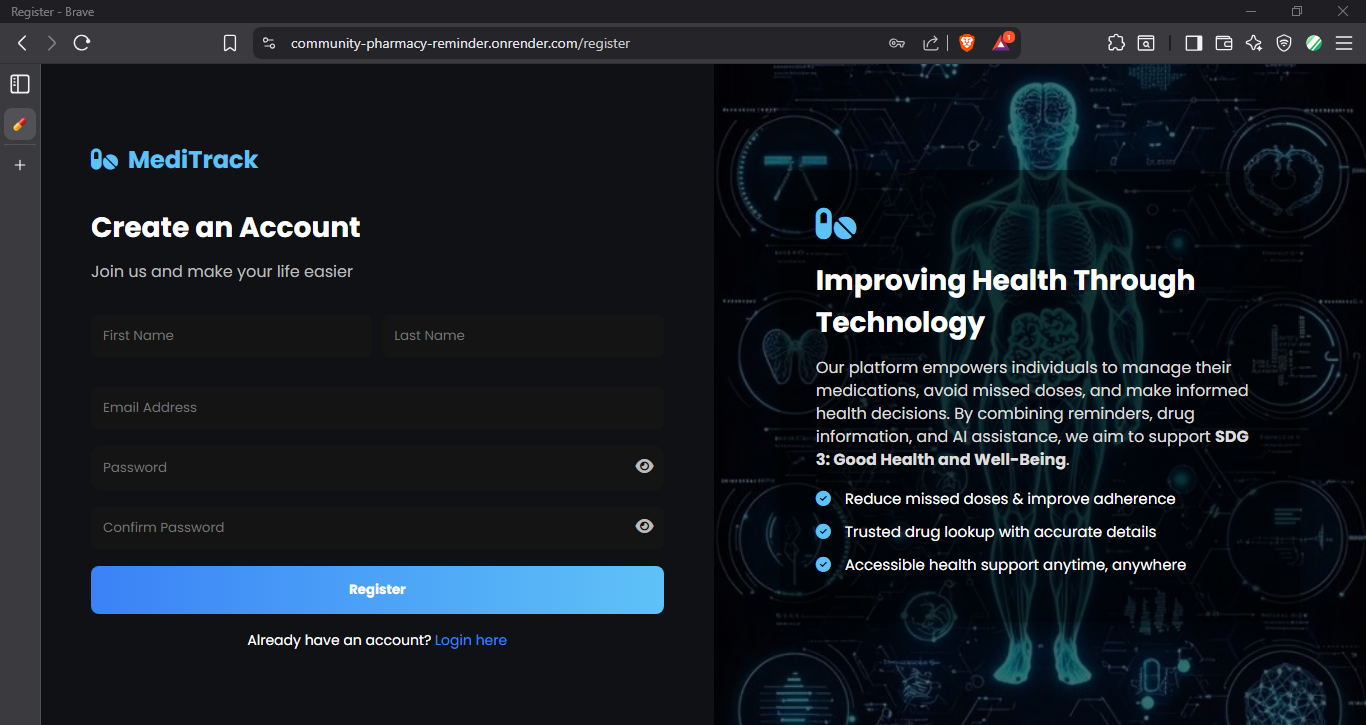Open the browser extensions puzzle icon

pyautogui.click(x=1116, y=43)
